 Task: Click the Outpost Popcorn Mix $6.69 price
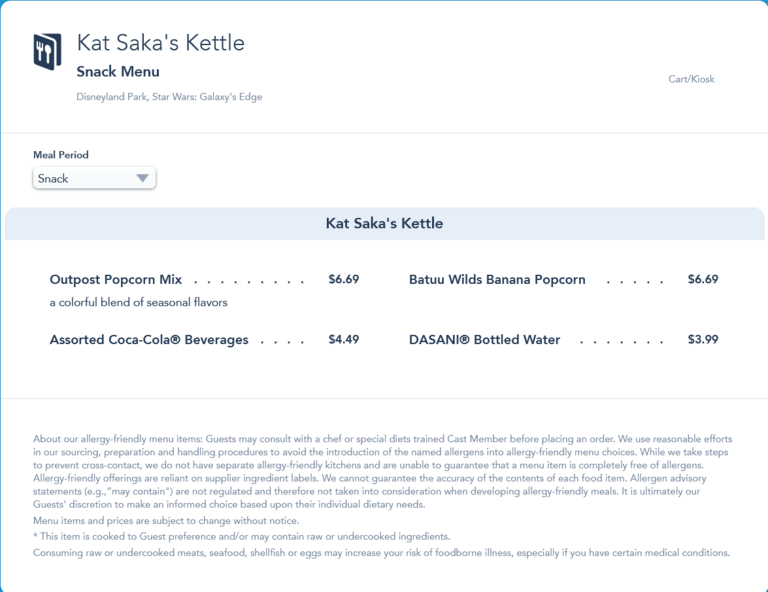pyautogui.click(x=343, y=280)
